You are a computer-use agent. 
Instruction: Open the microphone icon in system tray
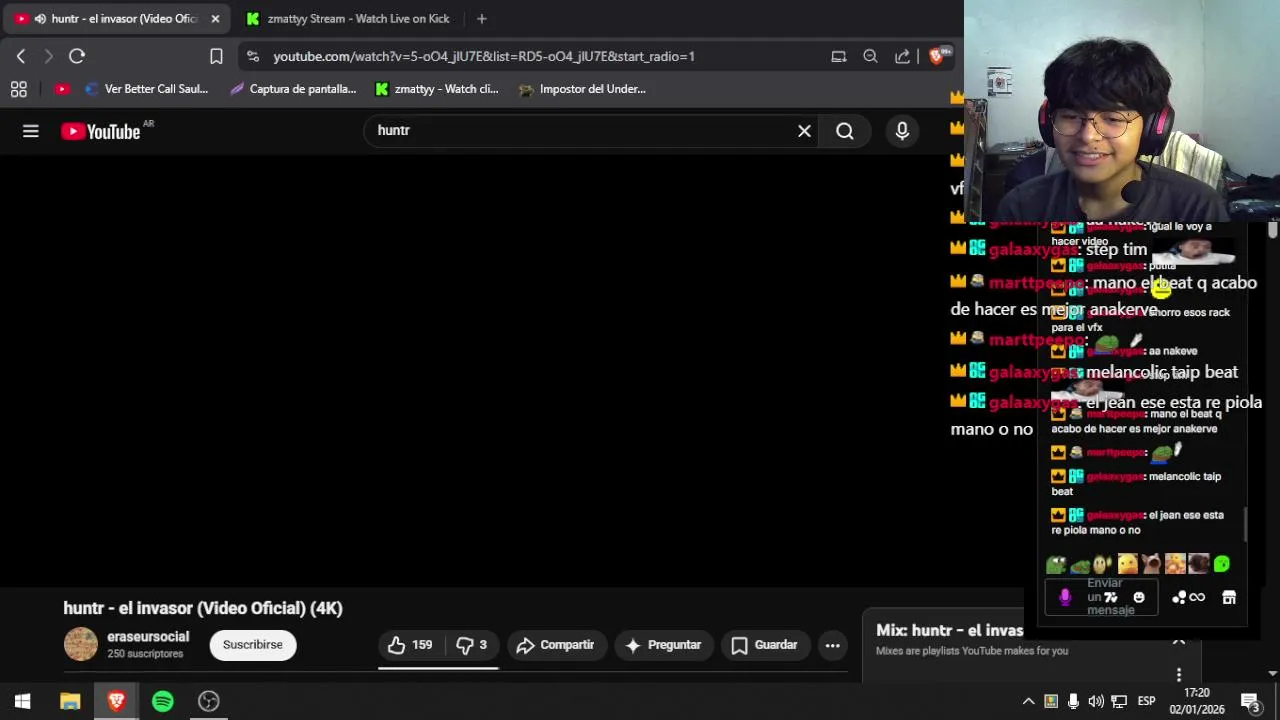tap(1073, 701)
